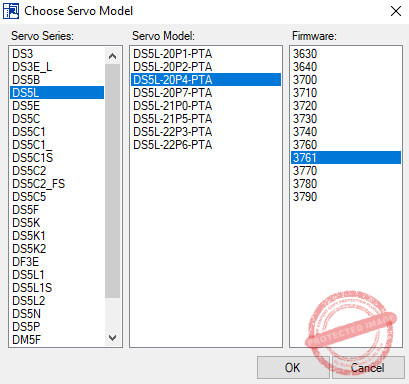This screenshot has height=384, width=409.
Task: Close the Choose Servo Model dialog
Action: (x=396, y=11)
